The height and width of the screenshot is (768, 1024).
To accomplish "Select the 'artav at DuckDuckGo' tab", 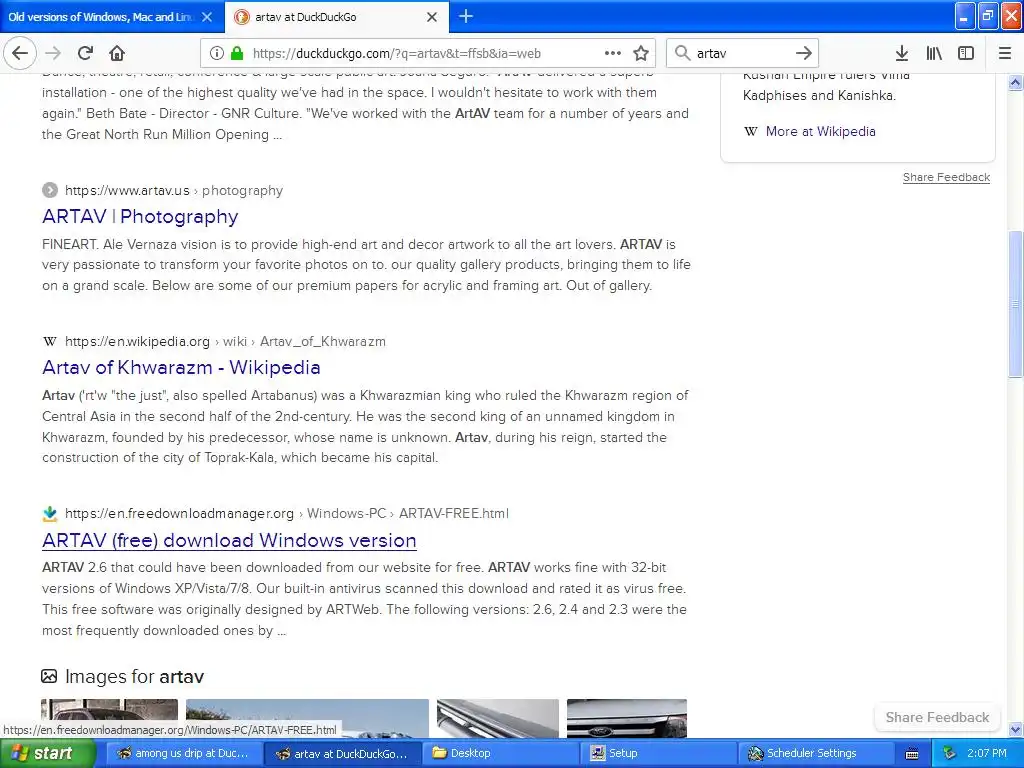I will pos(337,17).
